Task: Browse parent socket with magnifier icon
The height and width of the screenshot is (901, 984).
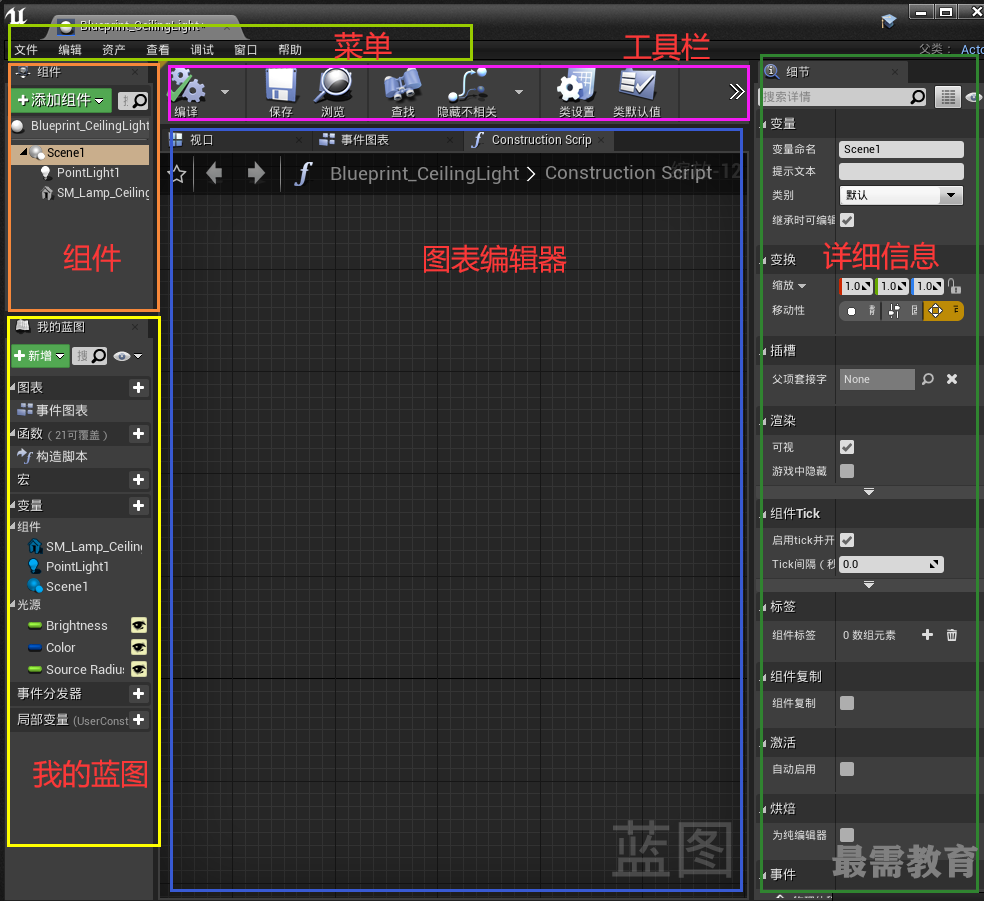Action: (928, 379)
